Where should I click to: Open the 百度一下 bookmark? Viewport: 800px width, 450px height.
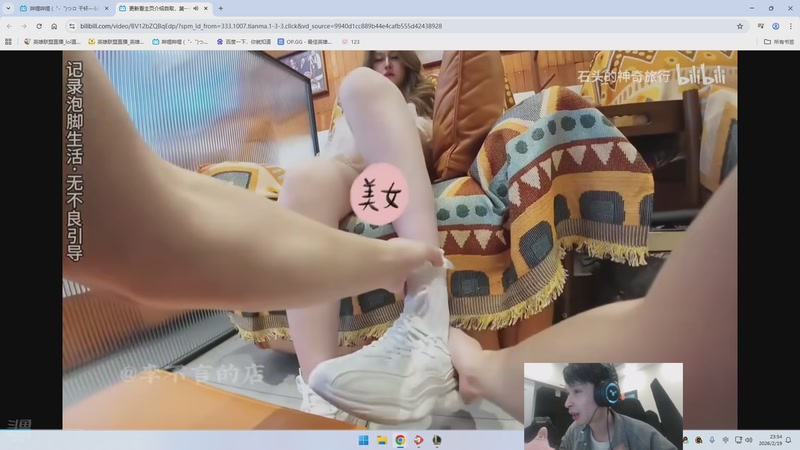(244, 42)
